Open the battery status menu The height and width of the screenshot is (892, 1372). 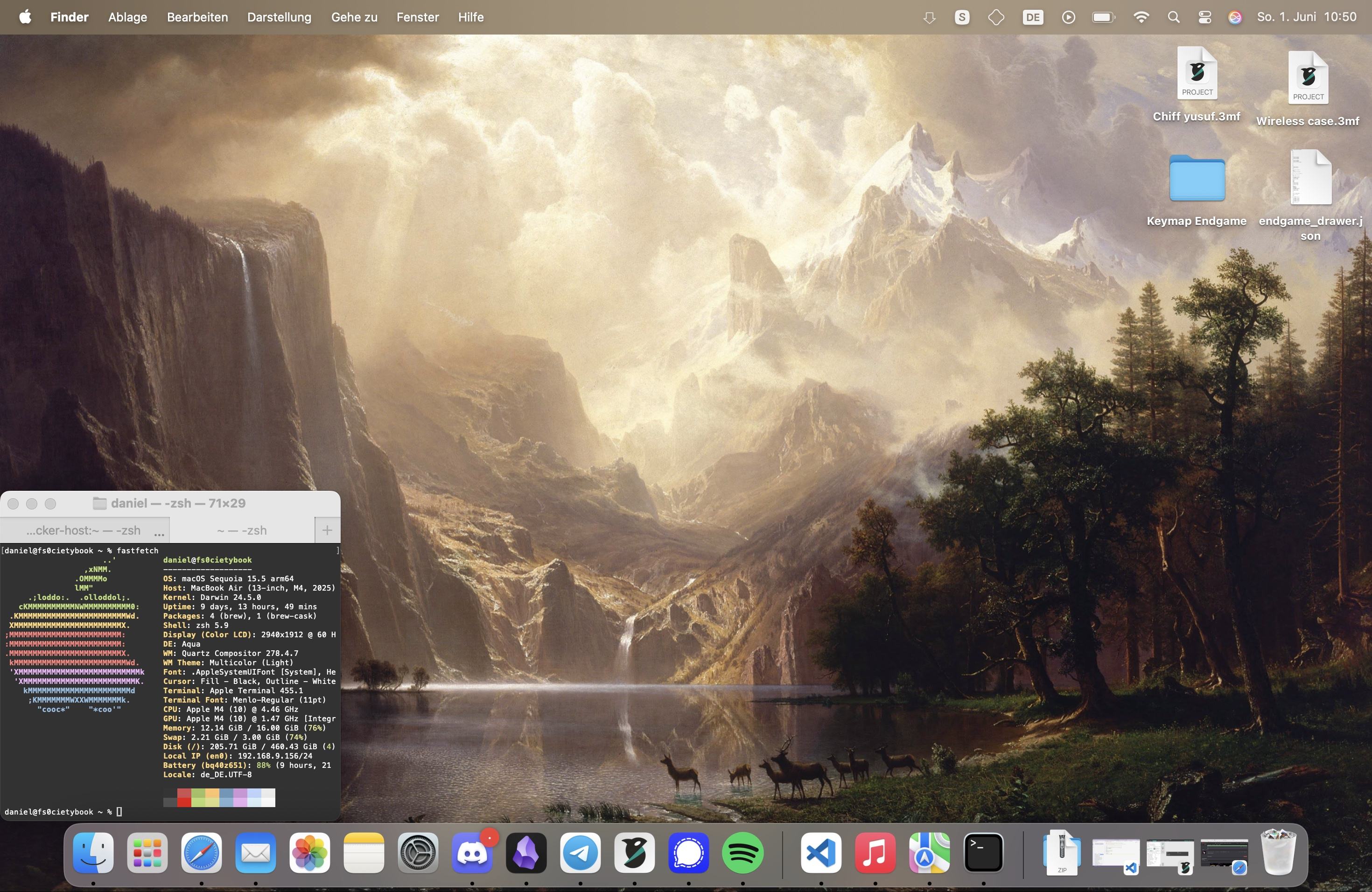point(1103,17)
